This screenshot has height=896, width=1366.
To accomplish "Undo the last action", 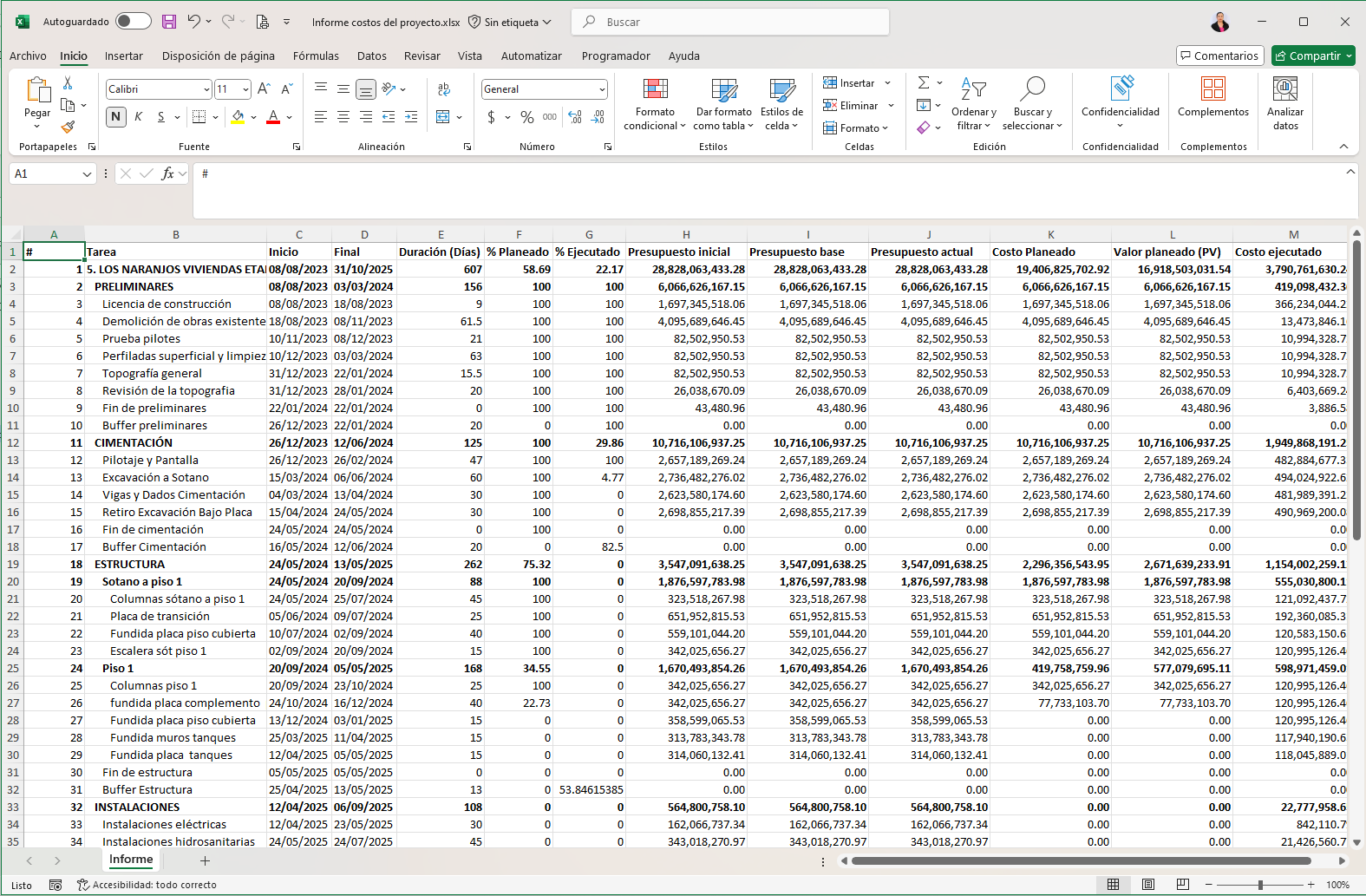I will pyautogui.click(x=194, y=22).
